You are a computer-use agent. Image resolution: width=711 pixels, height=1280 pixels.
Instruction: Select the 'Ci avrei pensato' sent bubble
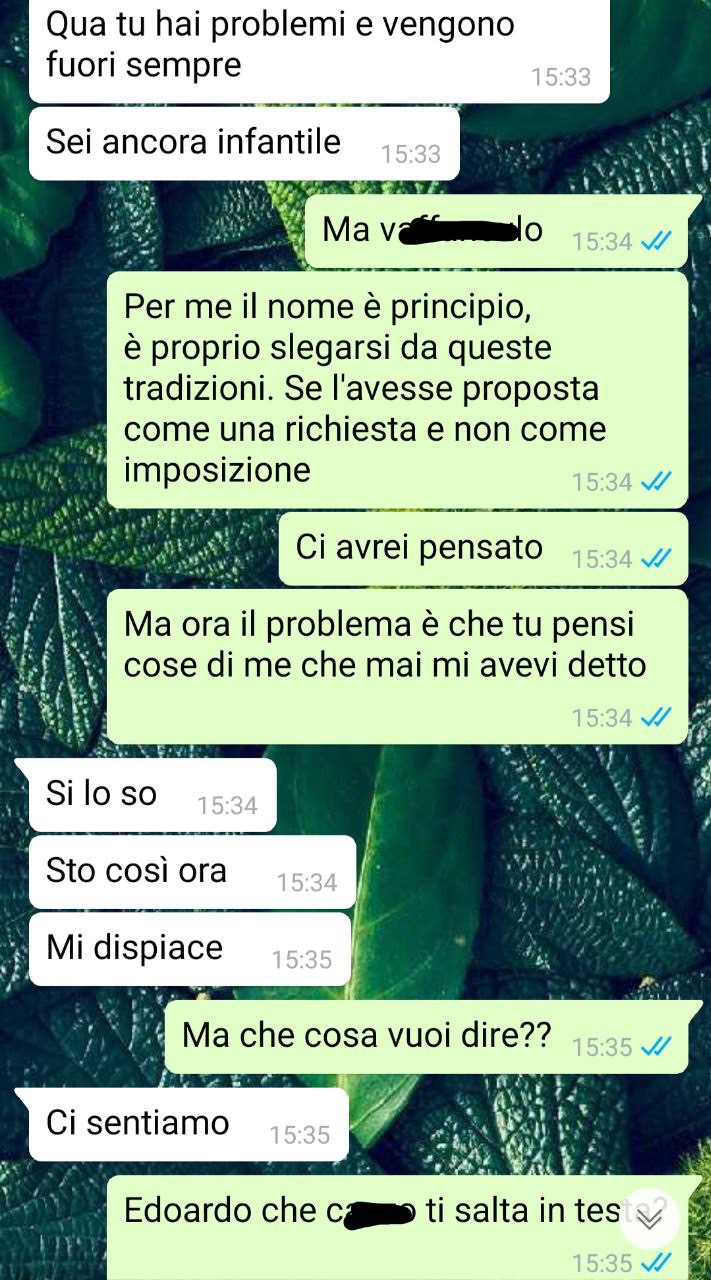pyautogui.click(x=483, y=549)
